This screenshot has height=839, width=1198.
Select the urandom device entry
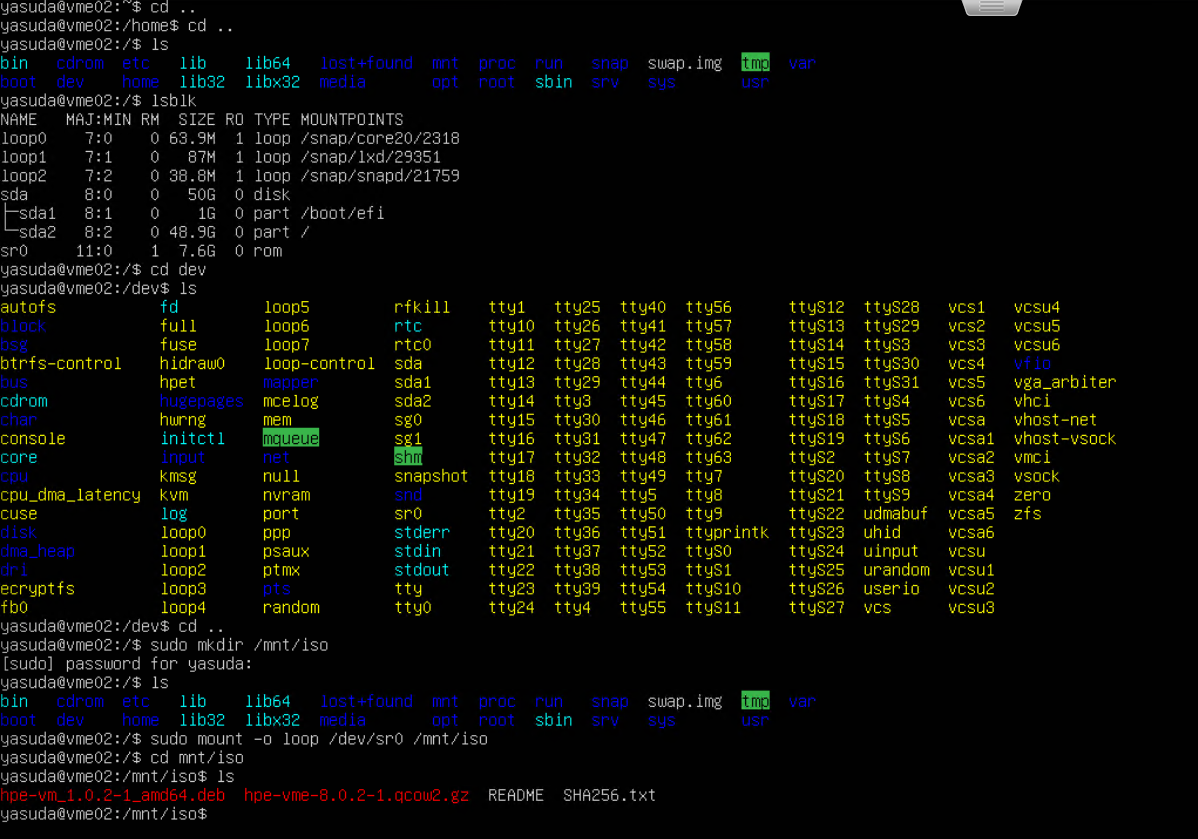click(x=897, y=570)
